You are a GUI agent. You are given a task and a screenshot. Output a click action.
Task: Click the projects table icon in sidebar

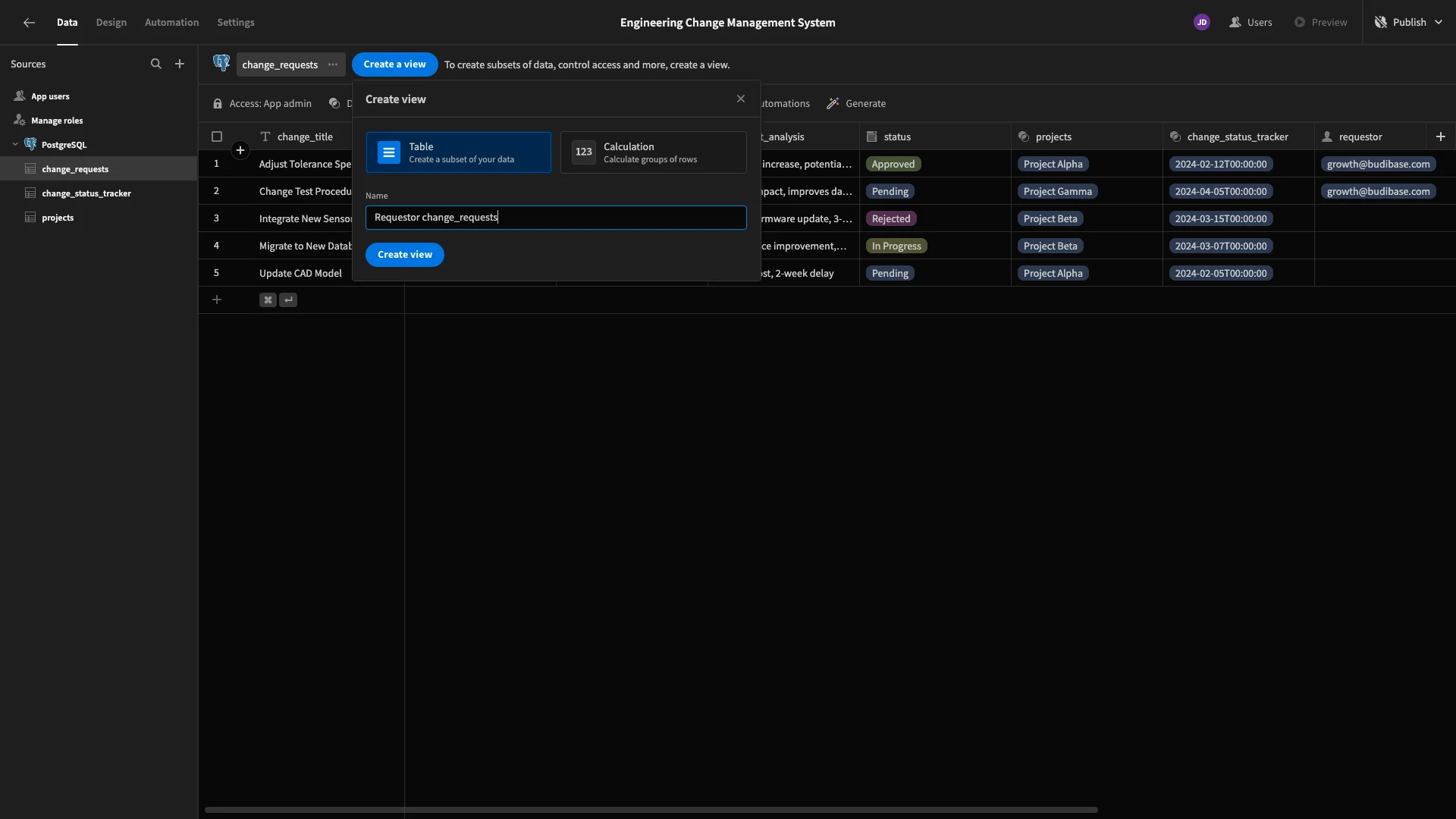pos(30,218)
